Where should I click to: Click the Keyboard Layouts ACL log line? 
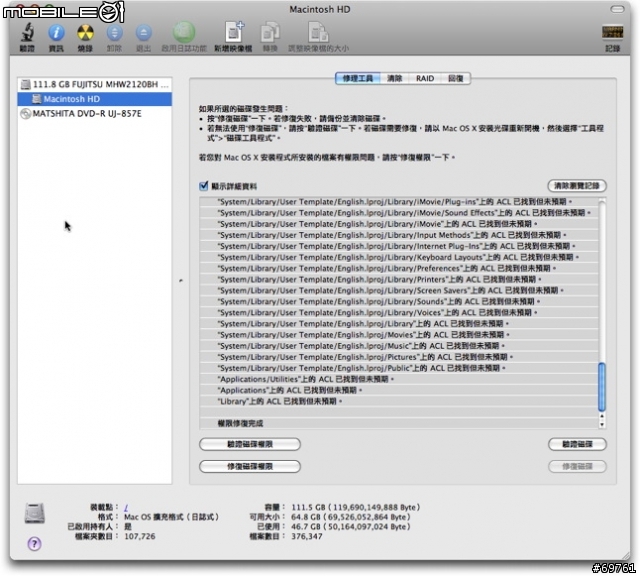[x=399, y=257]
